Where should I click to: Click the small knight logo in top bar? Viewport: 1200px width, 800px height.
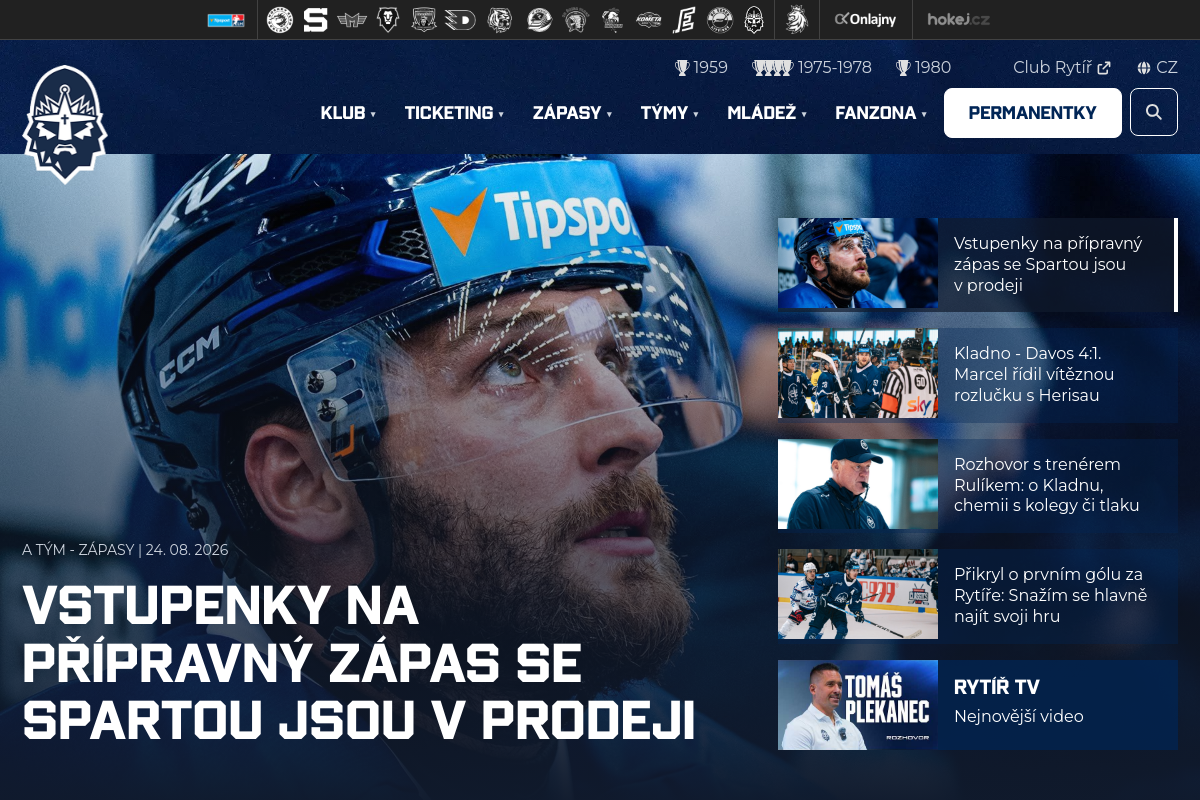(754, 19)
